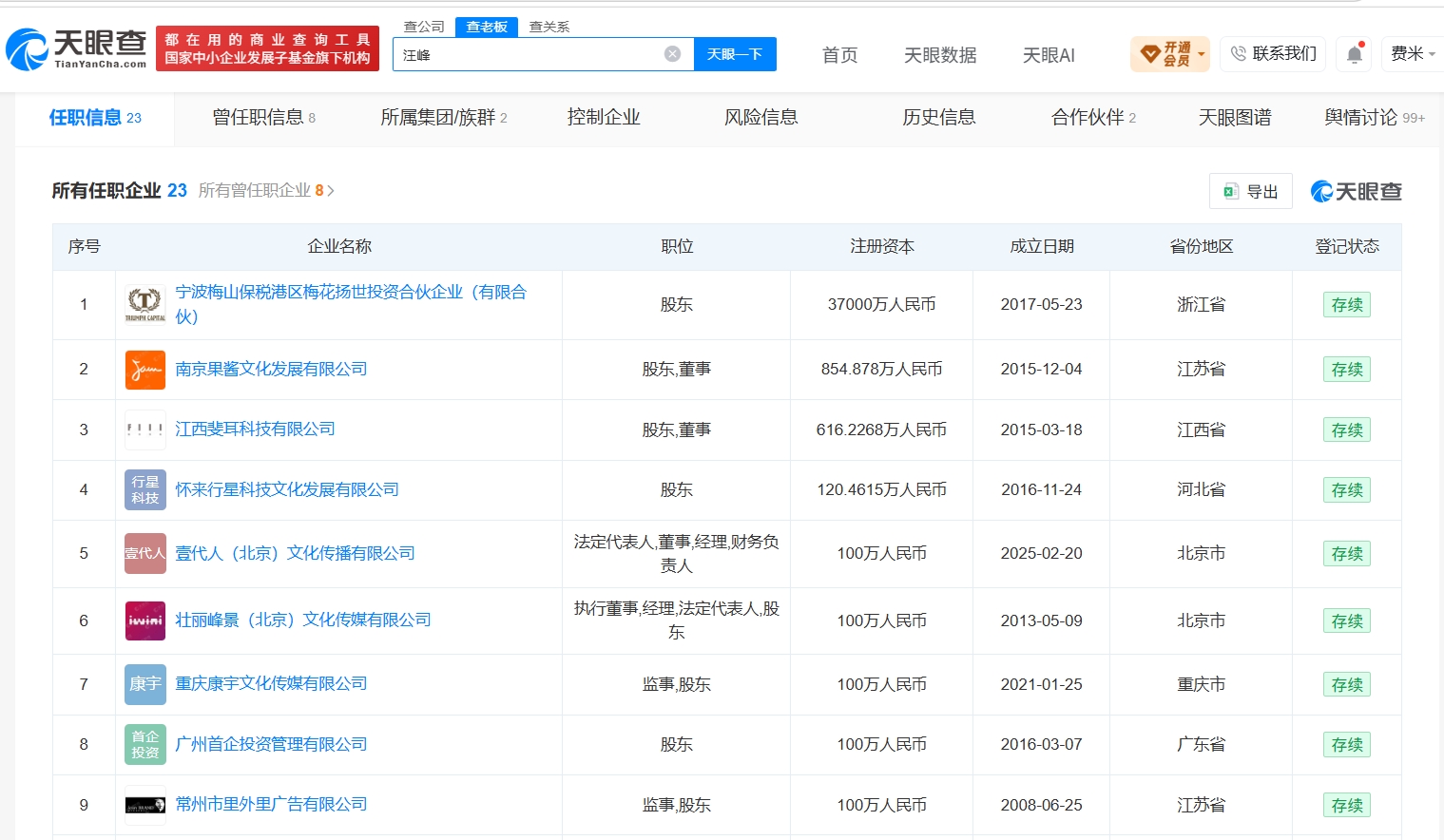Open notifications bell icon
This screenshot has height=840, width=1444.
pos(1355,54)
